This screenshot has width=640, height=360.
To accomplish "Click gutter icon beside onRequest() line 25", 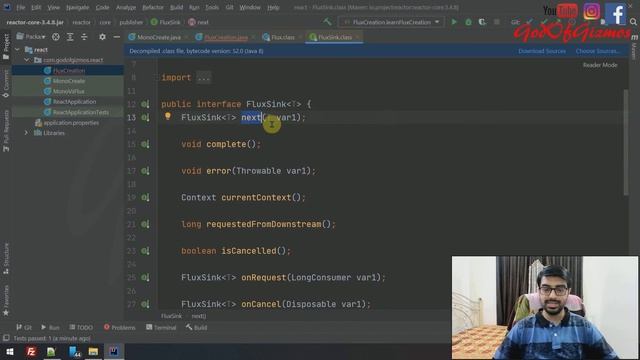I will (145, 278).
